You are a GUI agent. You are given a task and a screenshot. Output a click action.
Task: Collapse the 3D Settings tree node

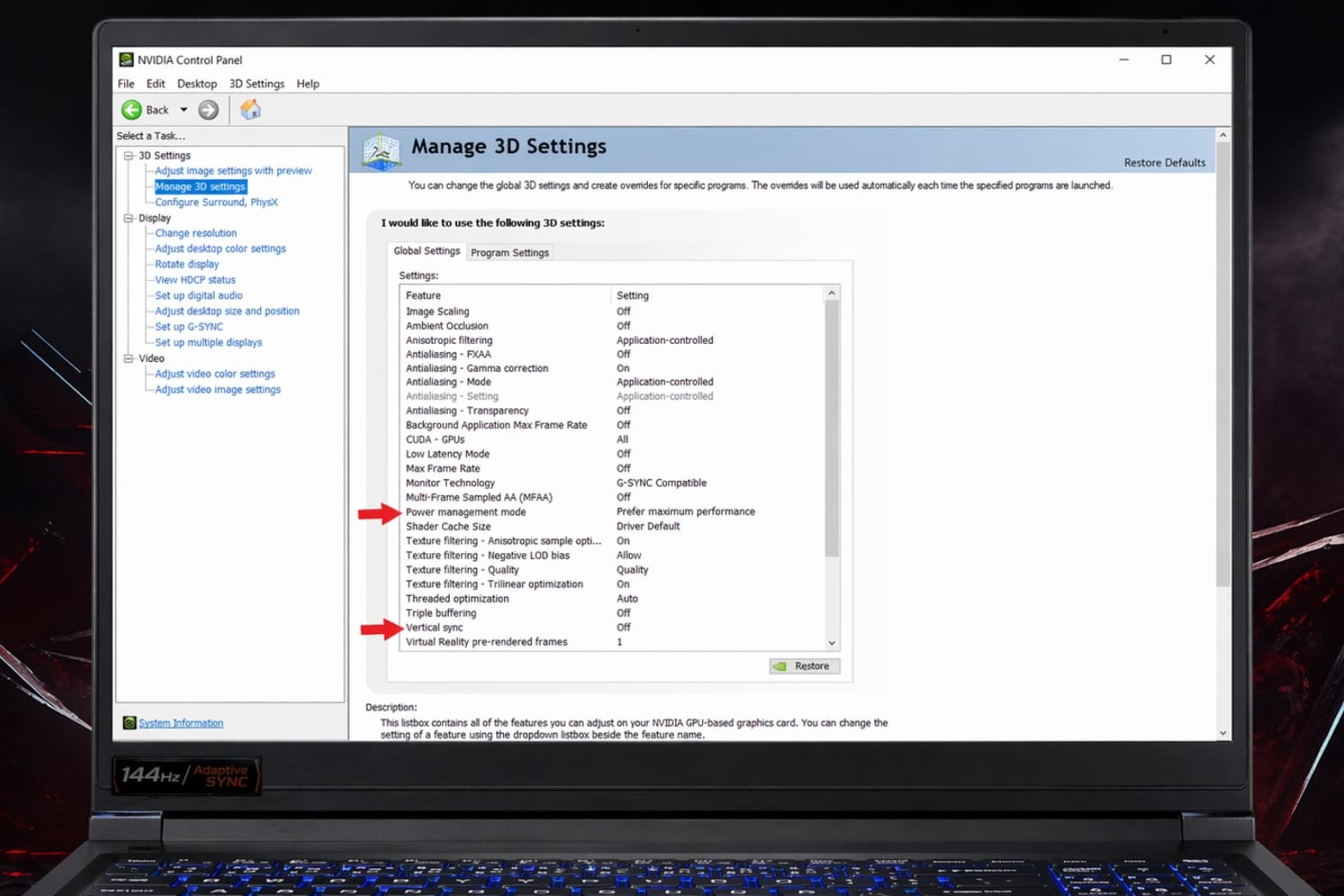coord(128,156)
